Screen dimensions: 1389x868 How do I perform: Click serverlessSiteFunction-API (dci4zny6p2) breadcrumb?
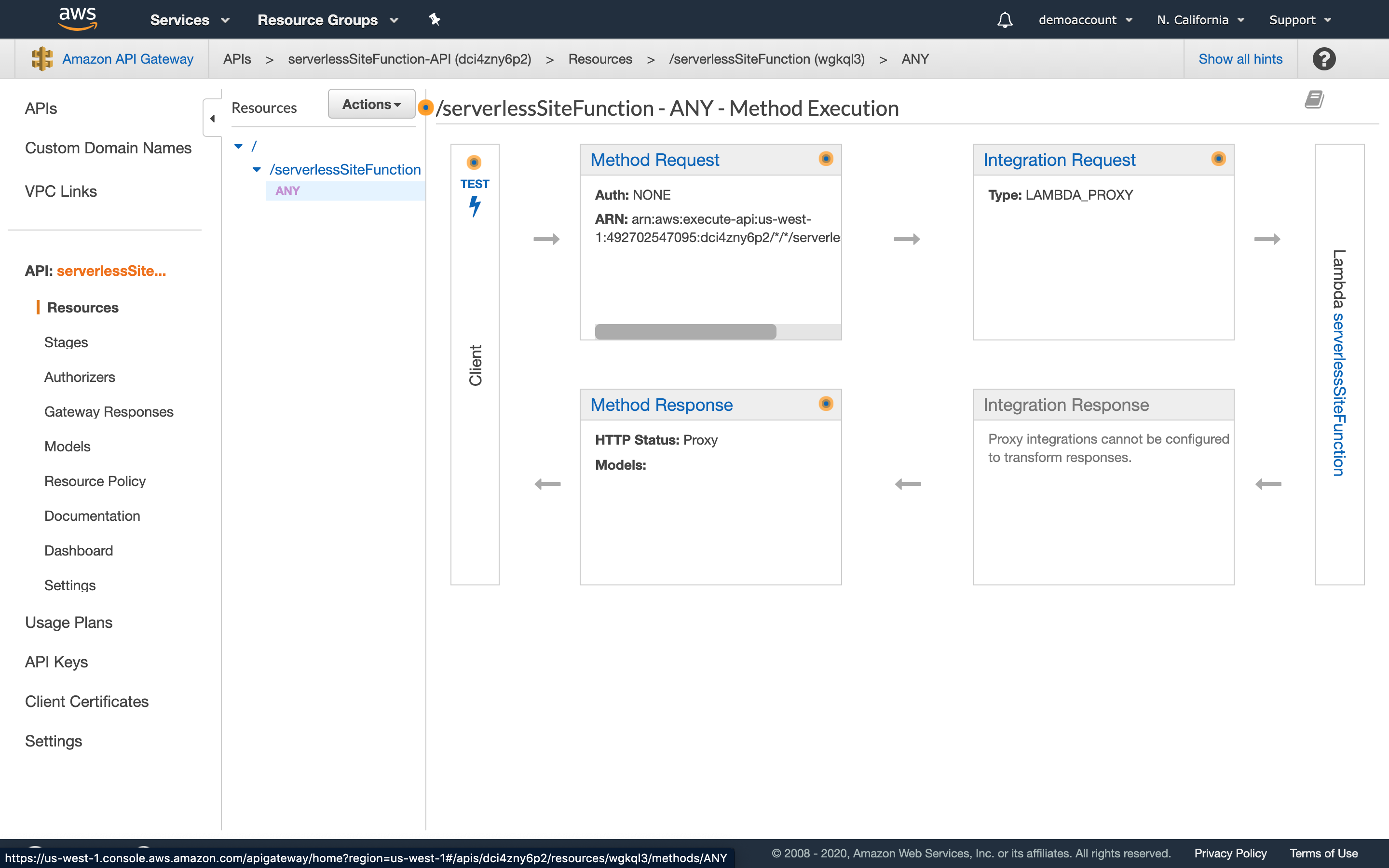tap(409, 59)
